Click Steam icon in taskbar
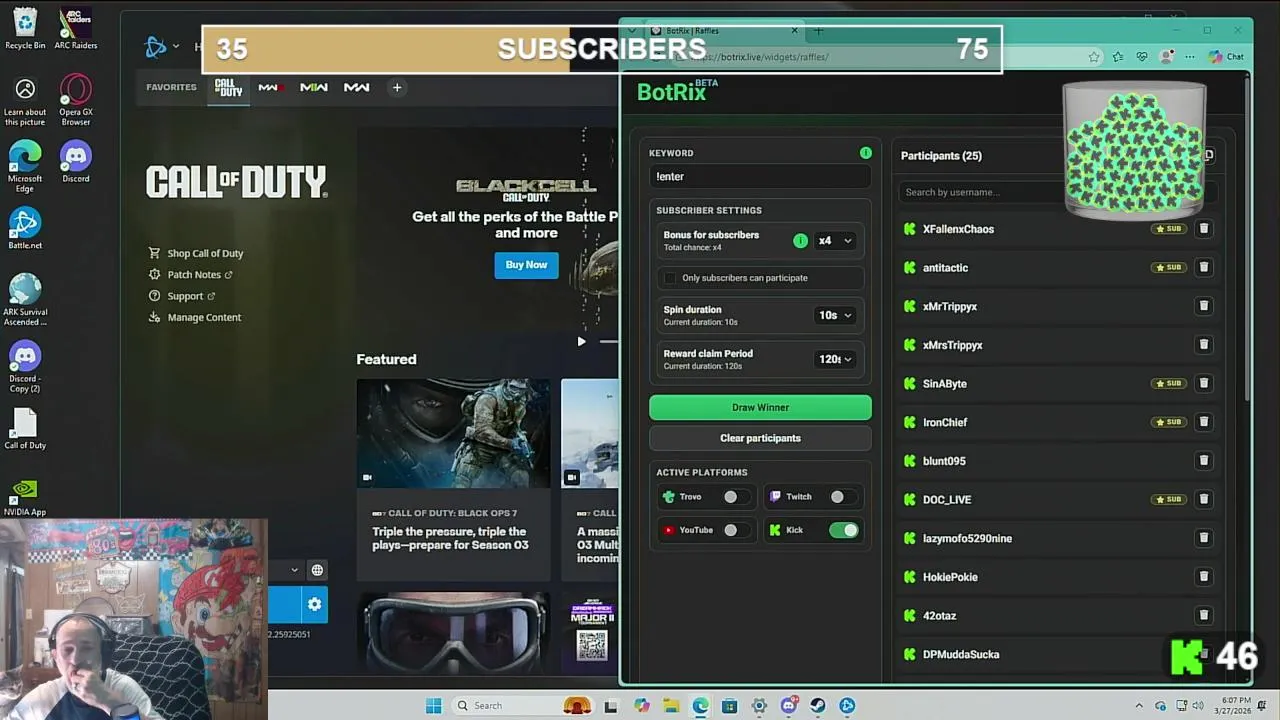 [x=818, y=706]
